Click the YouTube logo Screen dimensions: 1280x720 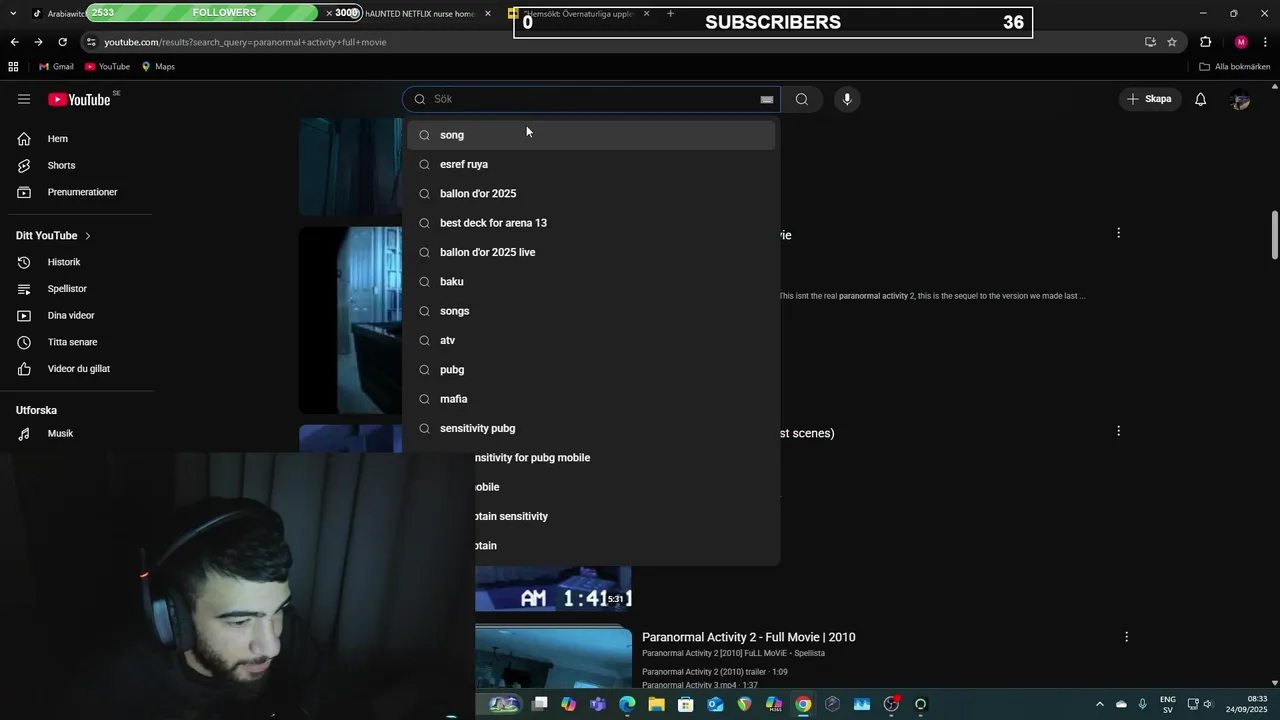[80, 99]
